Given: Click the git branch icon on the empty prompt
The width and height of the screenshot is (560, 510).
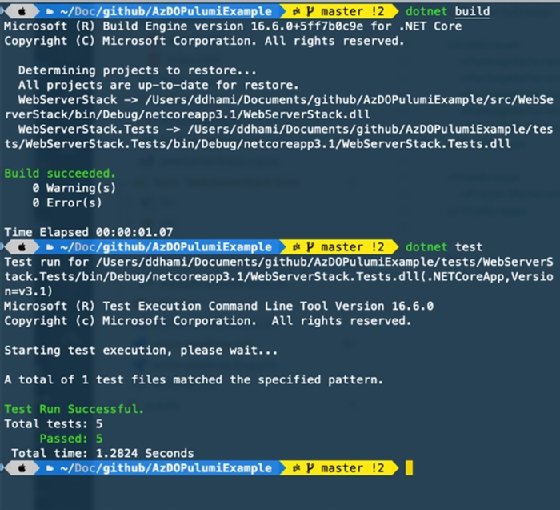Looking at the screenshot, I should 310,468.
